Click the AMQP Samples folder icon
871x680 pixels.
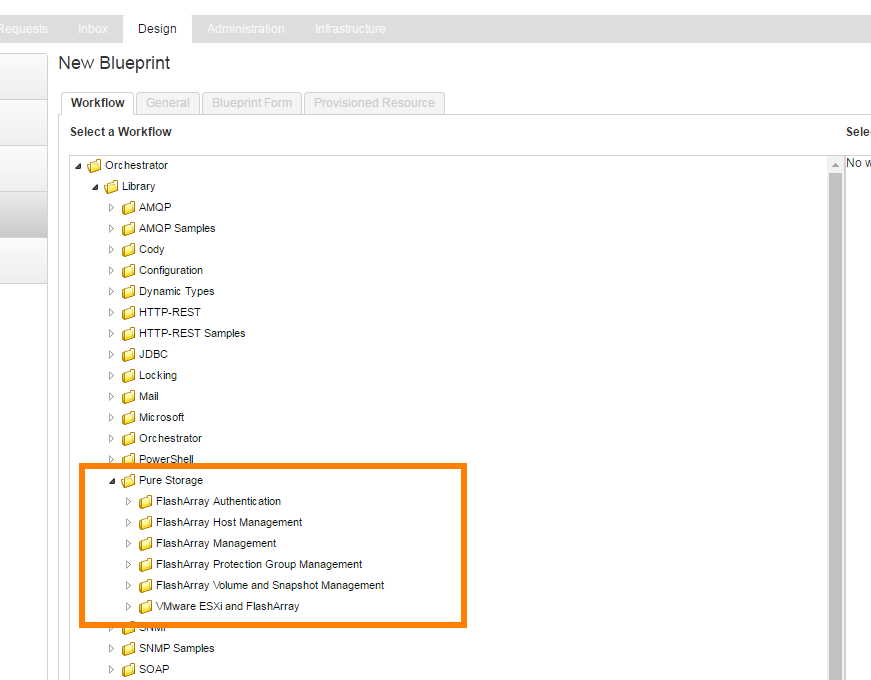click(x=128, y=228)
